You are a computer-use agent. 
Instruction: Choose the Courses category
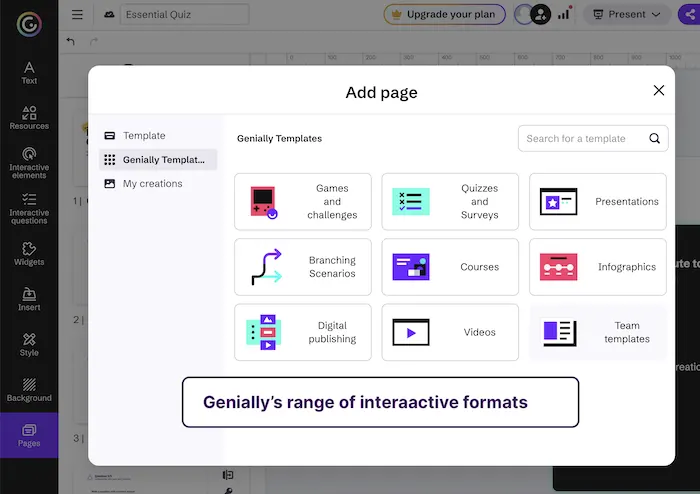450,267
